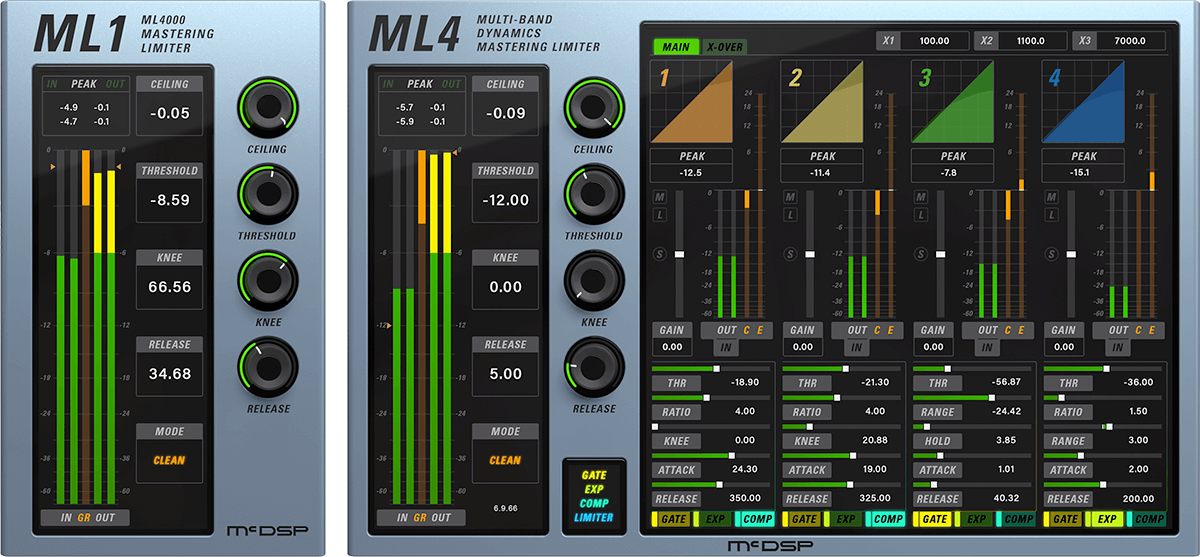1200x557 pixels.
Task: Click band 1 THR slider
Action: coord(712,368)
